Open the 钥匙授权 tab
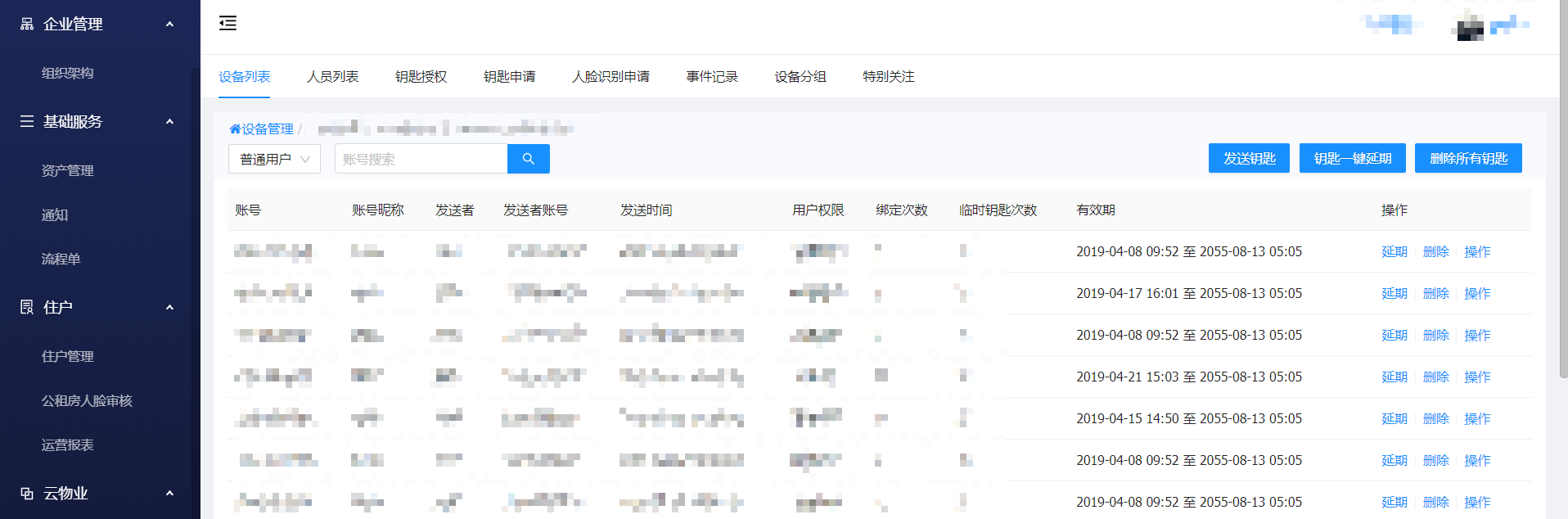 [421, 76]
